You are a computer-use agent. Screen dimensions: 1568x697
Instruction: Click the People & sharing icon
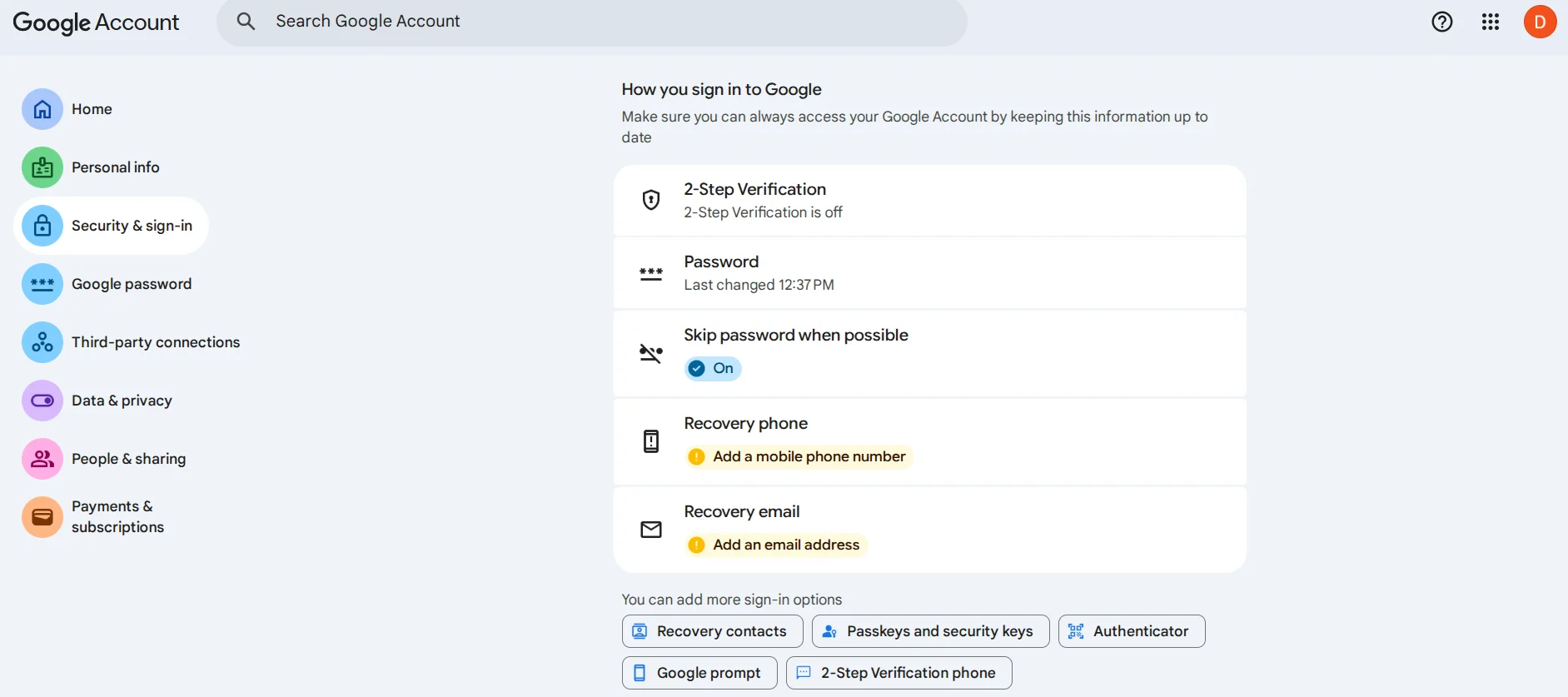tap(42, 459)
